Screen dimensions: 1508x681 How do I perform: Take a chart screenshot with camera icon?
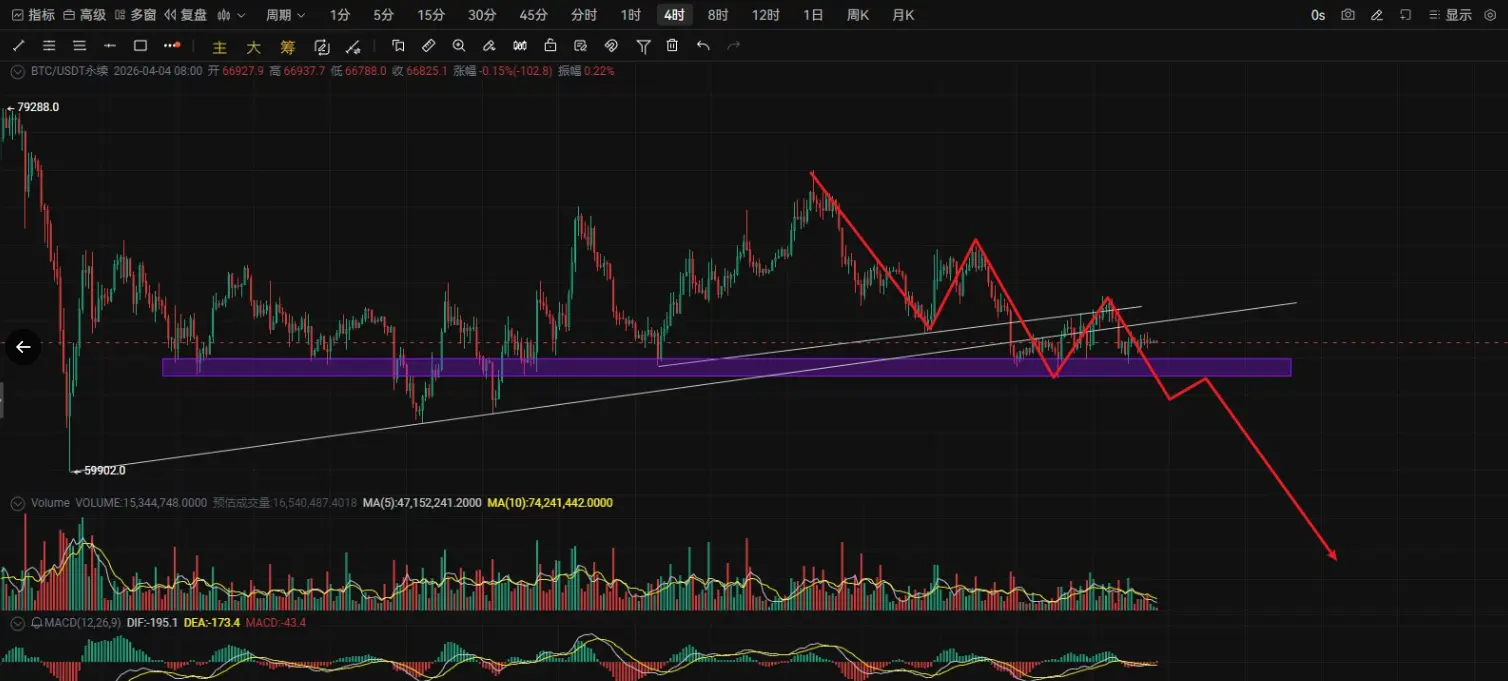pyautogui.click(x=1348, y=15)
